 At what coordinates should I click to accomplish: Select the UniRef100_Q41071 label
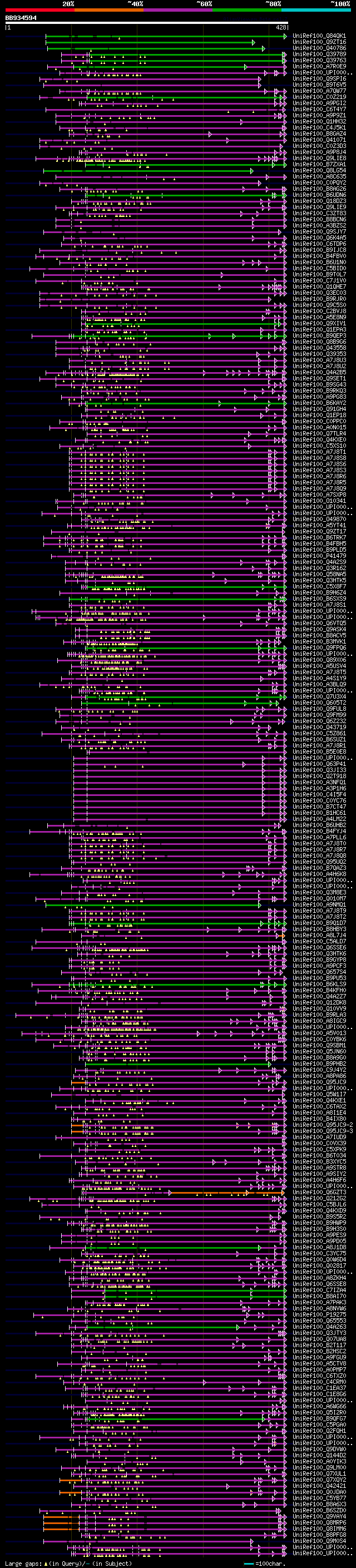[x=319, y=140]
